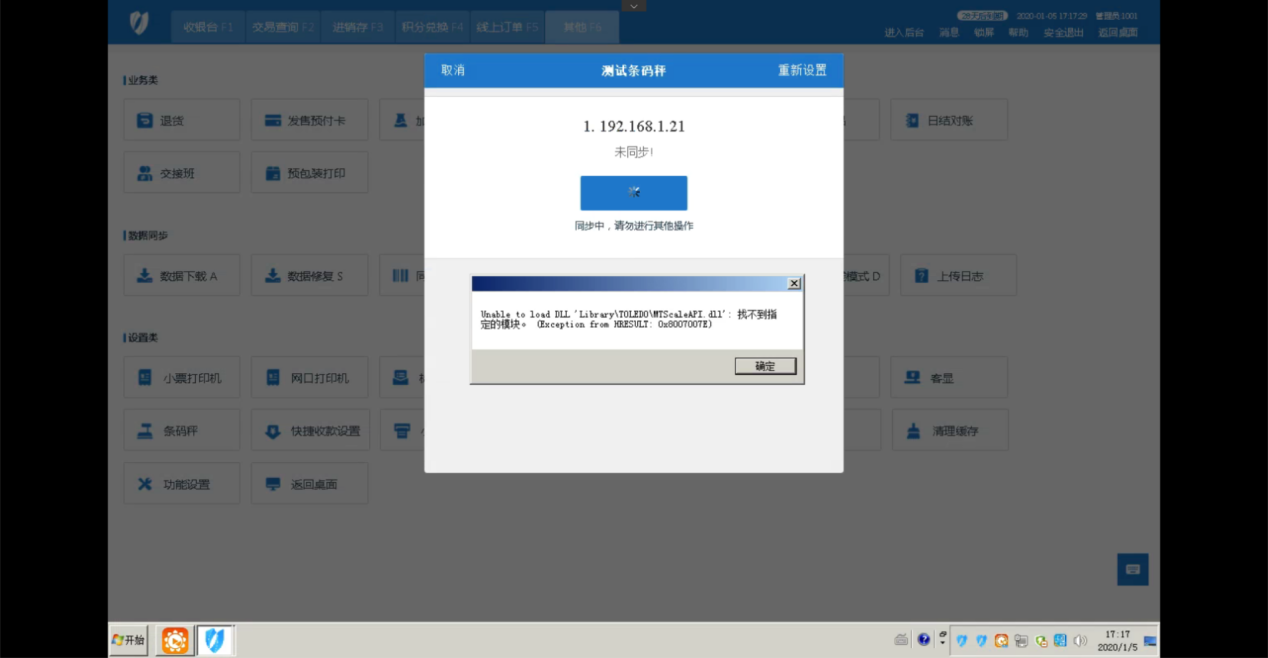This screenshot has width=1268, height=658.
Task: Open 预包装打印 prepack print tile
Action: [309, 173]
